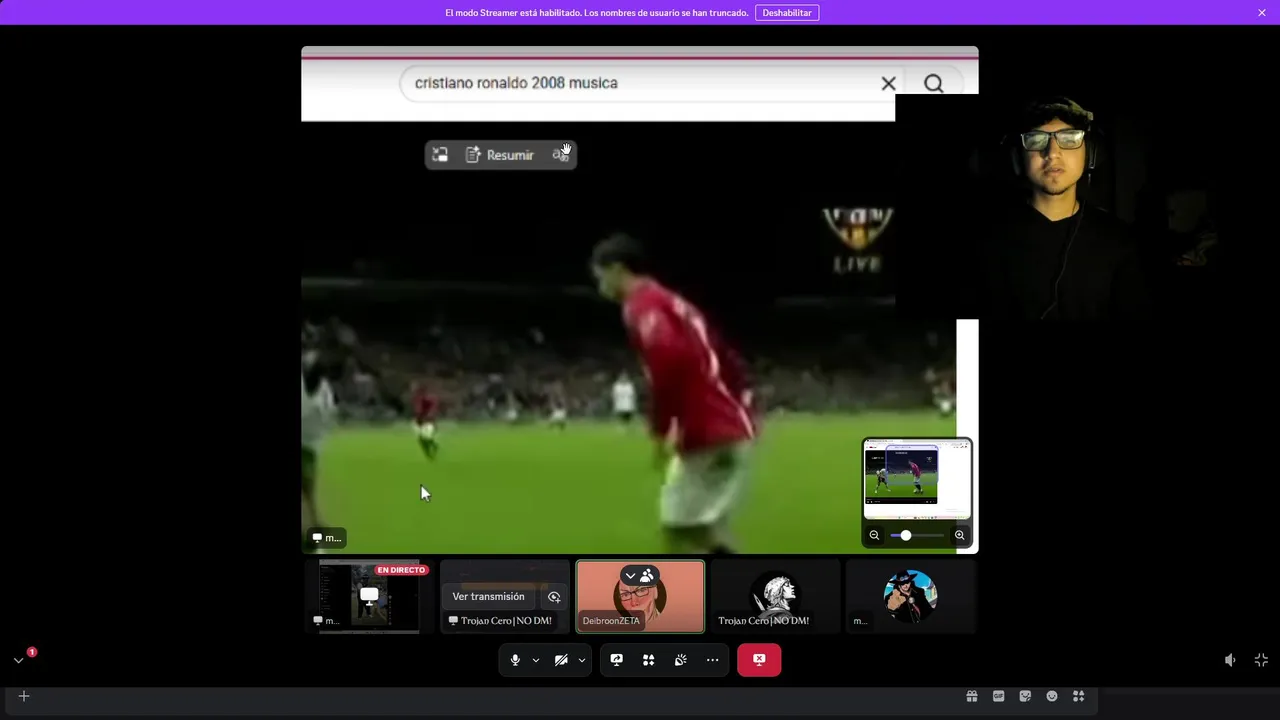The width and height of the screenshot is (1280, 720).
Task: Adjust the stream zoom slider handle
Action: click(906, 535)
